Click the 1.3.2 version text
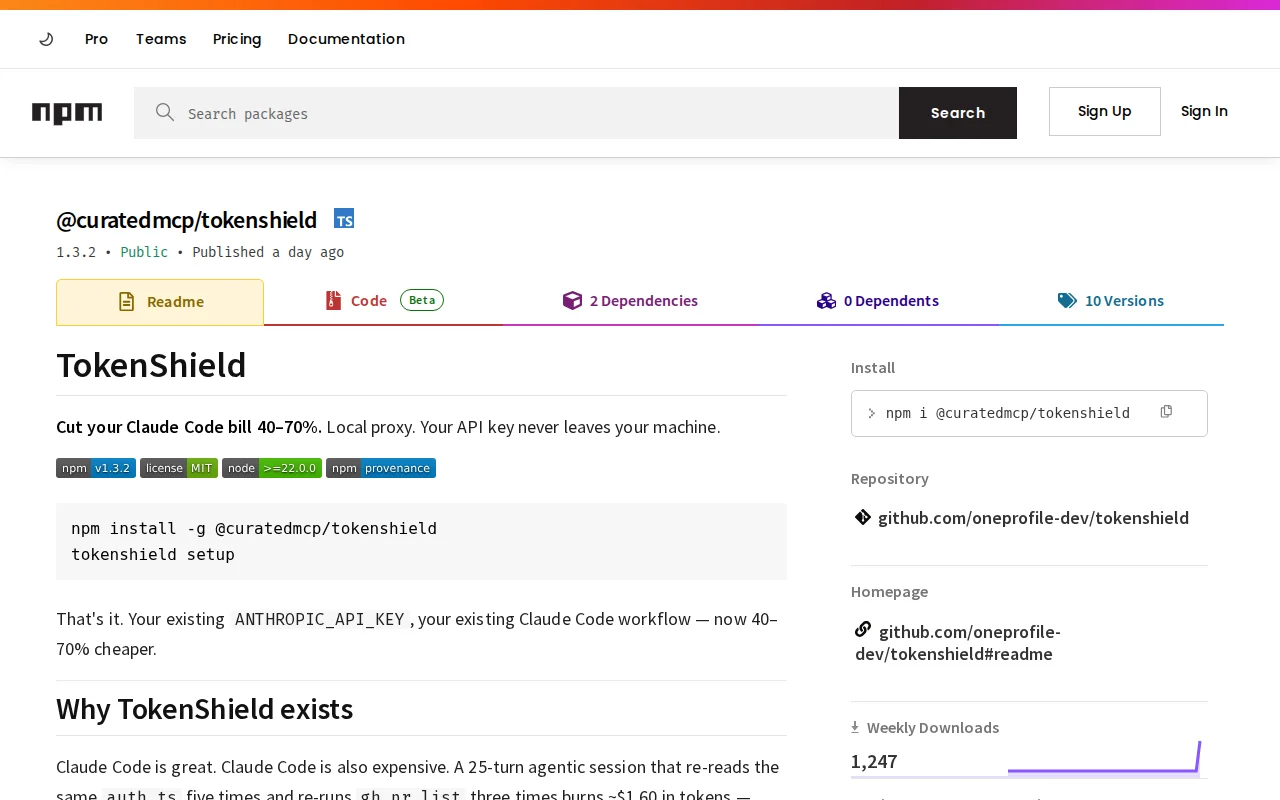This screenshot has height=800, width=1280. click(76, 252)
